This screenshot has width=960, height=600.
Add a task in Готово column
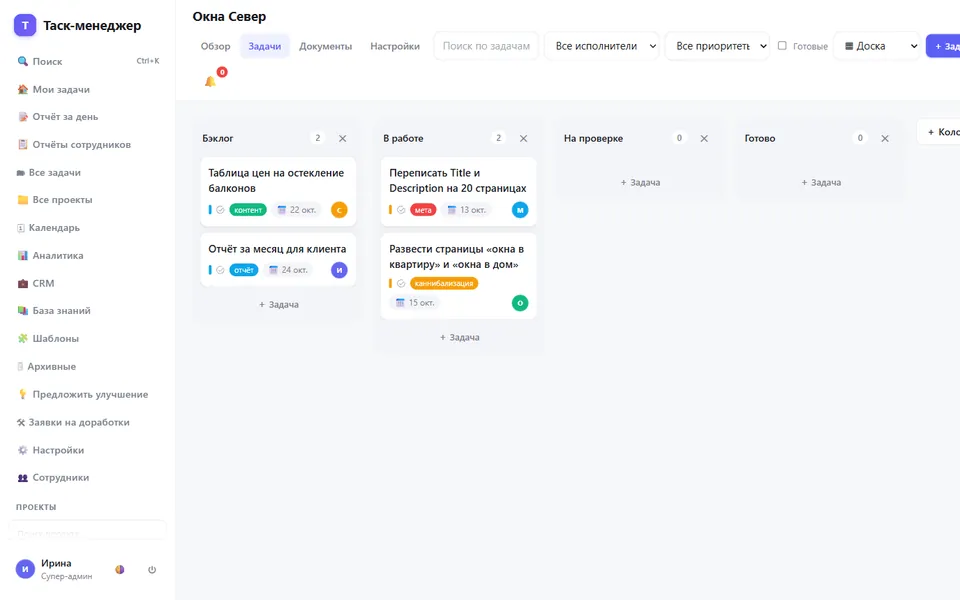click(x=821, y=182)
